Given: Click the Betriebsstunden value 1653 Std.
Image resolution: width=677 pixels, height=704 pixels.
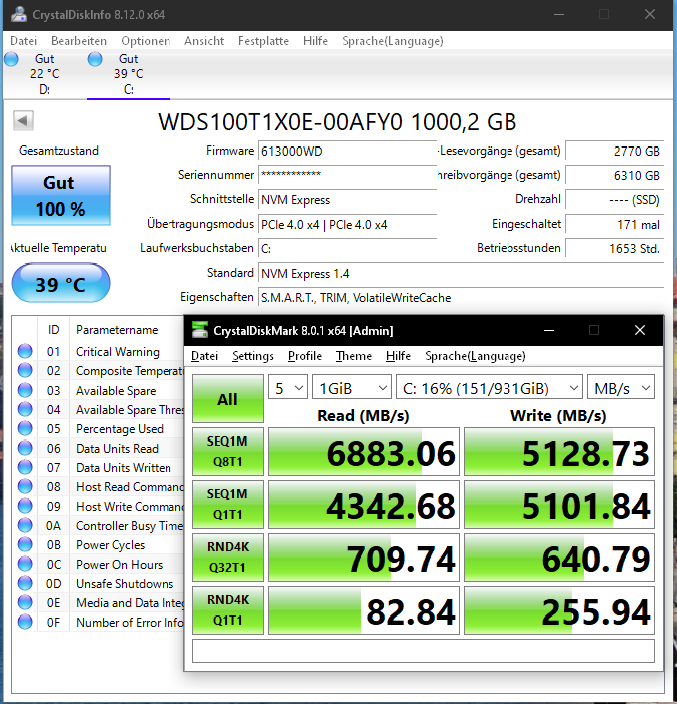Looking at the screenshot, I should tap(615, 248).
